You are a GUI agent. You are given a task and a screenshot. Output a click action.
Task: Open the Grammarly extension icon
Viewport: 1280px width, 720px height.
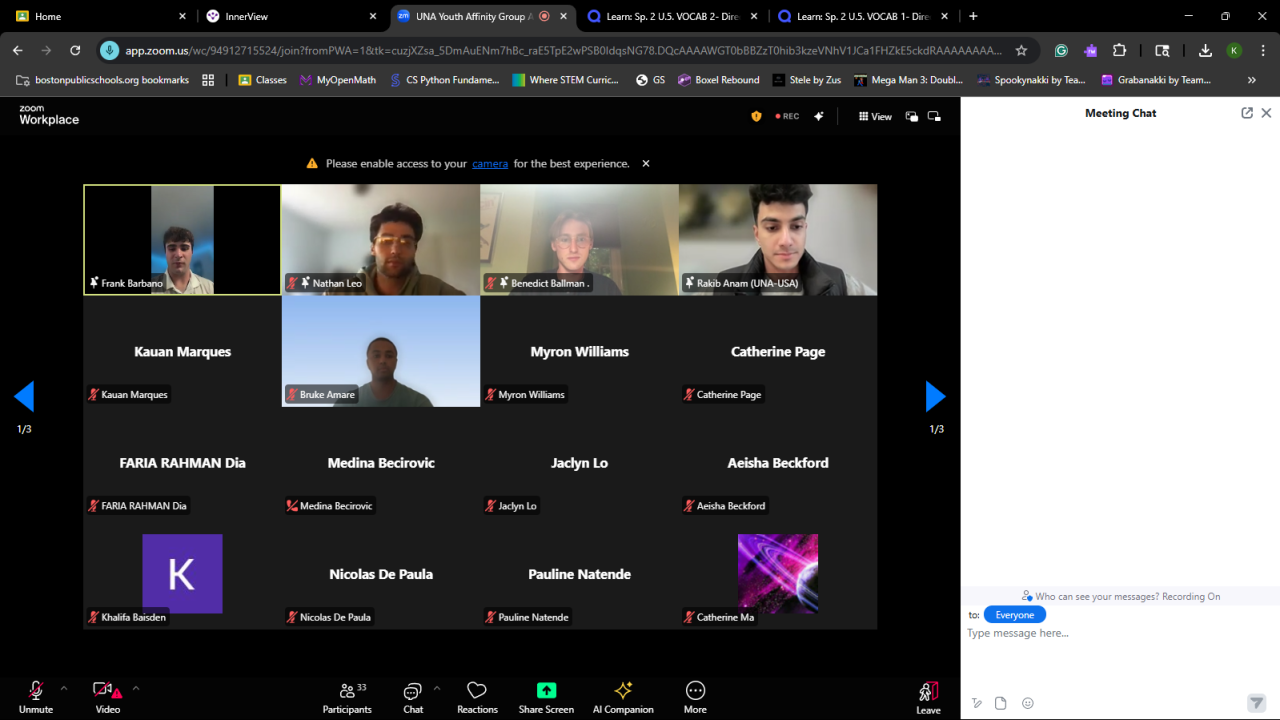[x=1061, y=50]
